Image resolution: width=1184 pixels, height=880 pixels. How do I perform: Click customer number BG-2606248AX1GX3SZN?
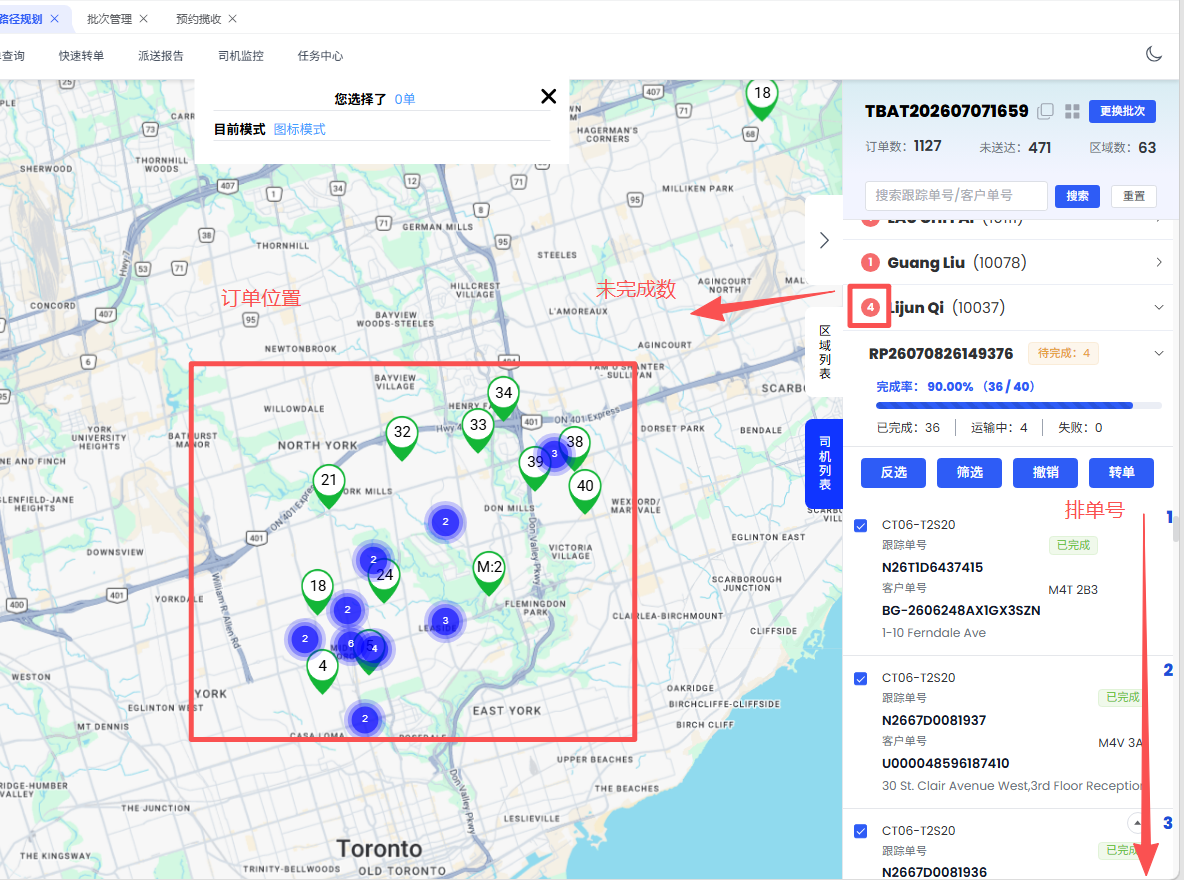click(960, 610)
